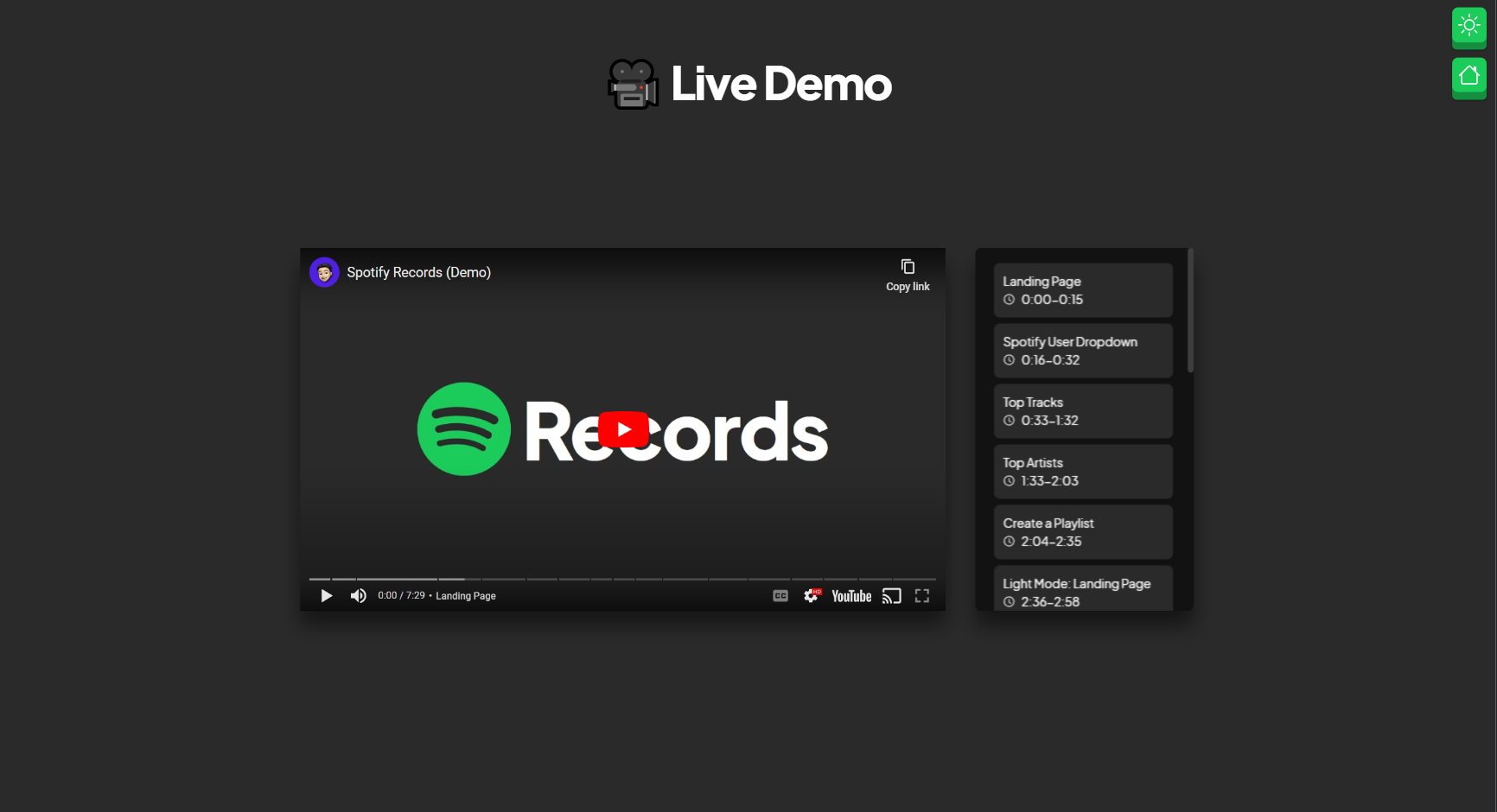Open channel avatar in video header
This screenshot has width=1497, height=812.
324,272
